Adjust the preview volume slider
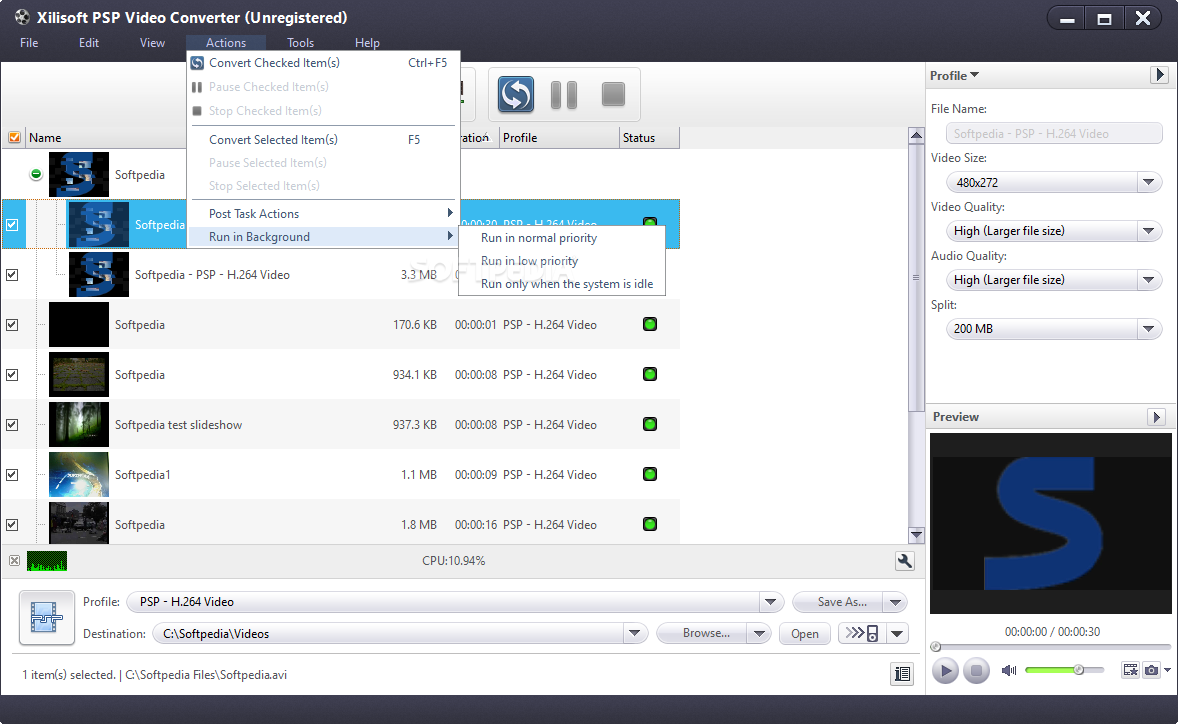 pos(1064,670)
